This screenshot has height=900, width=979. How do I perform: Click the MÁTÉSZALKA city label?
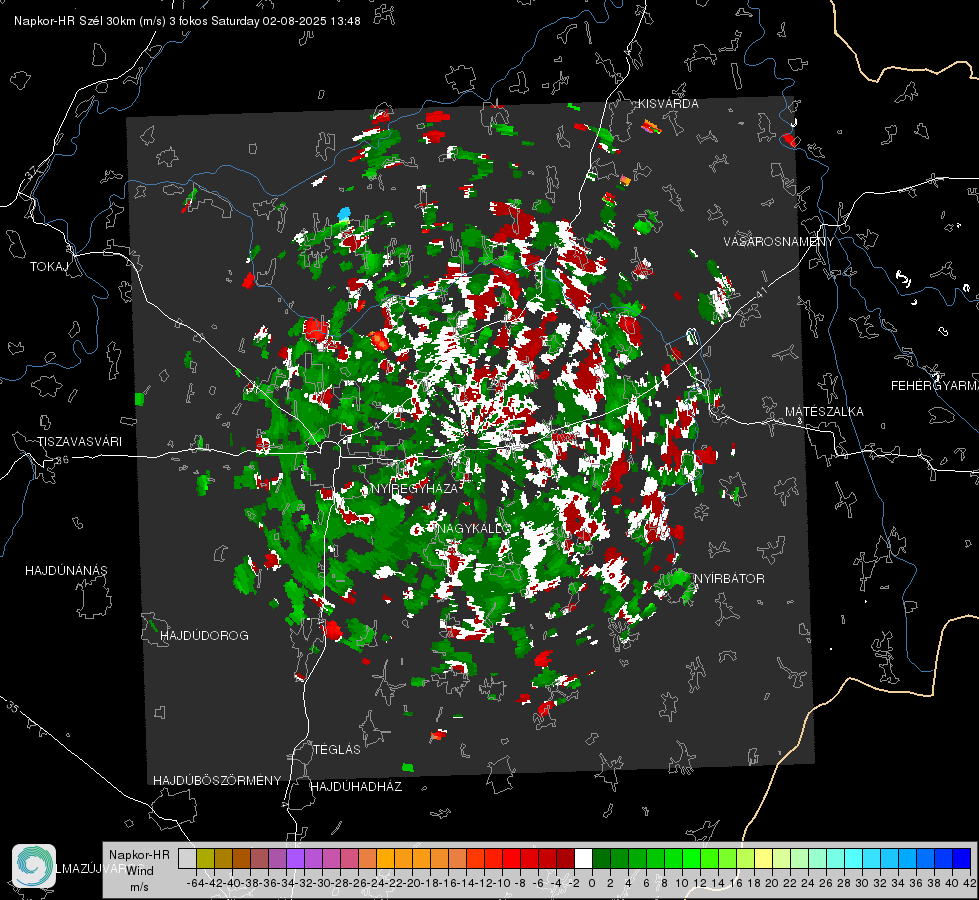coord(824,412)
